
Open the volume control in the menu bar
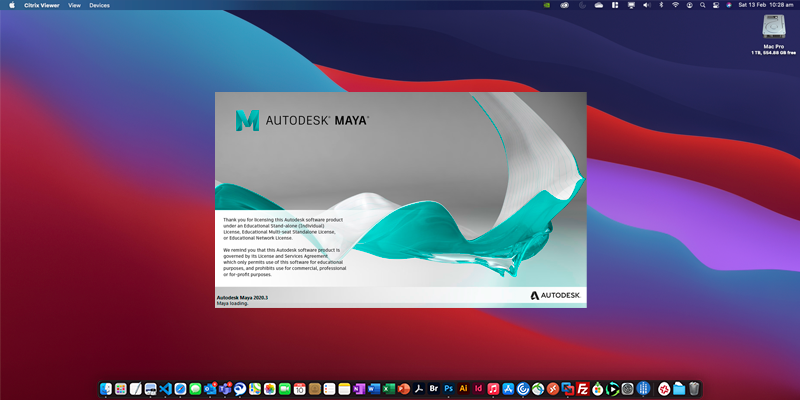[646, 5]
